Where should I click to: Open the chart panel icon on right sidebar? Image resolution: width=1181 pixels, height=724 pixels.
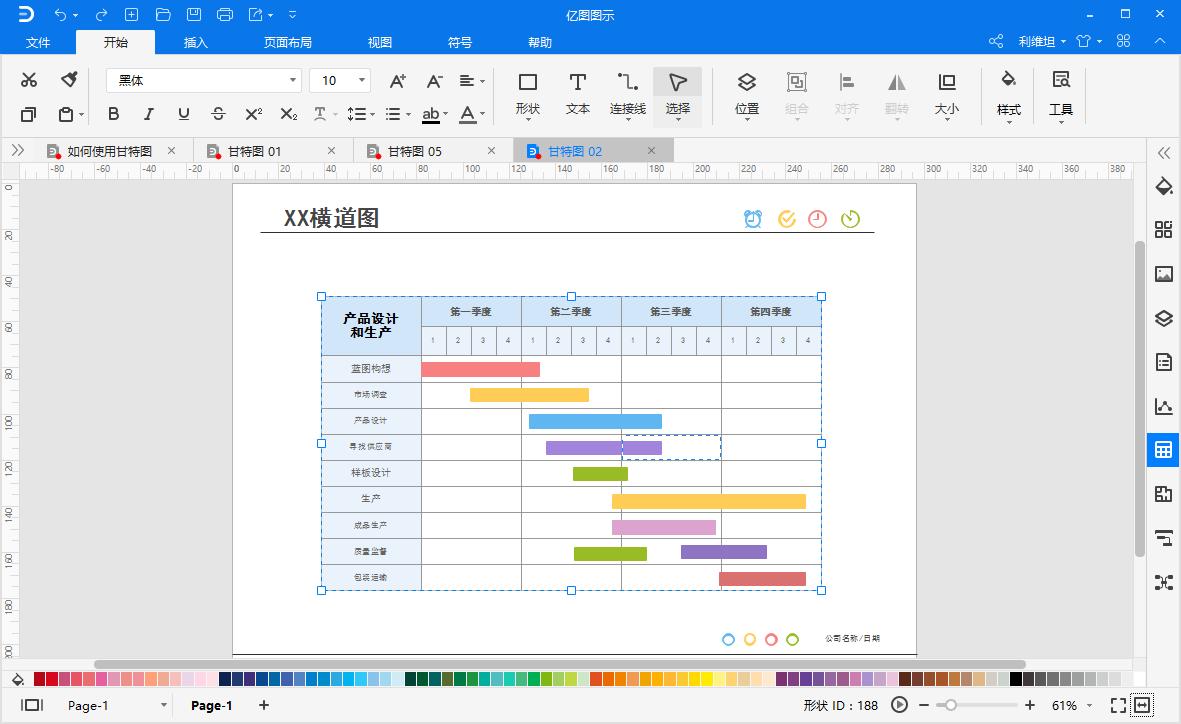click(x=1163, y=406)
